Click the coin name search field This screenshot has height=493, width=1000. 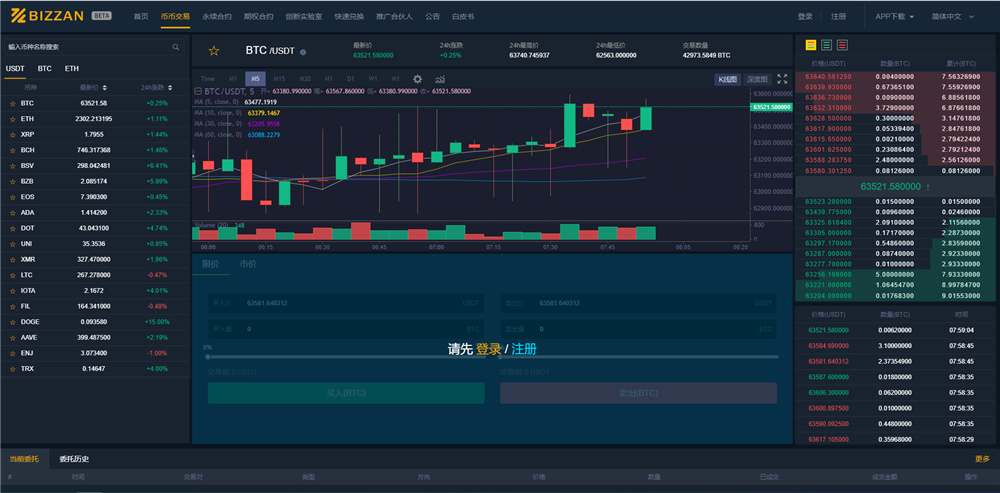[x=85, y=46]
